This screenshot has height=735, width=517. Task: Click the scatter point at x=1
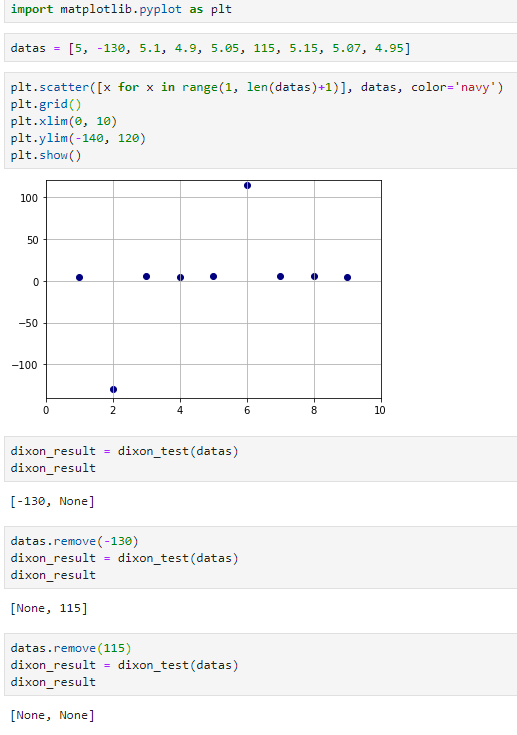[x=80, y=278]
